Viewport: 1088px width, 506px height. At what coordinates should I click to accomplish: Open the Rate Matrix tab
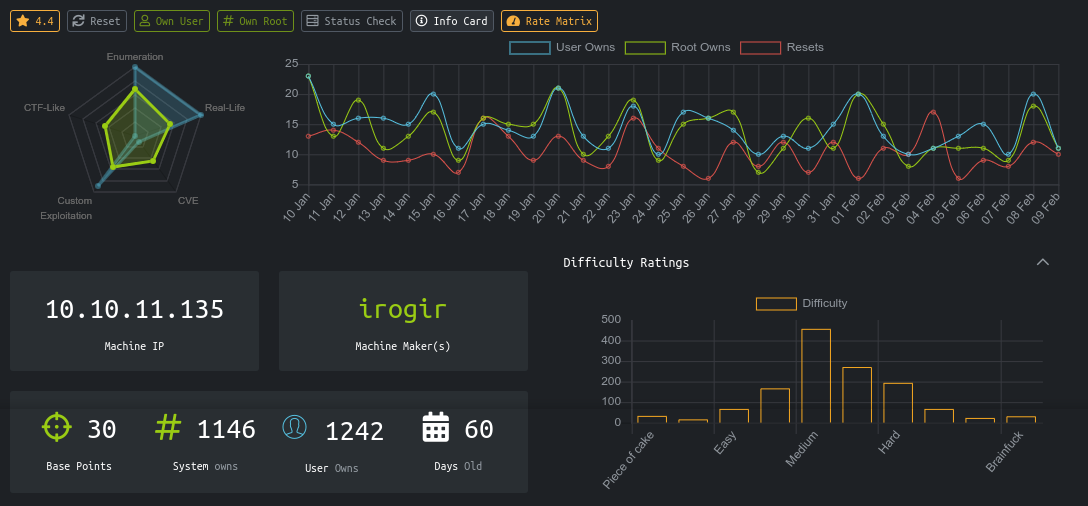click(x=549, y=21)
